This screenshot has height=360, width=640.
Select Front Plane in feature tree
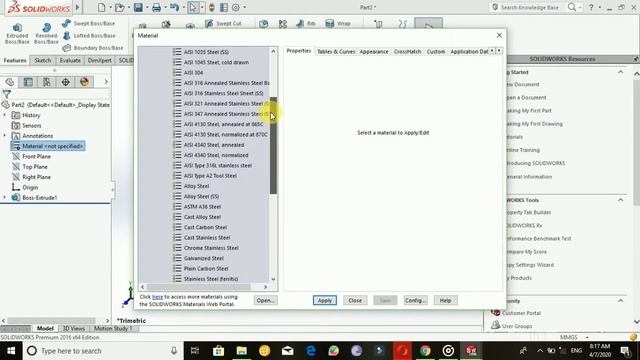(36, 156)
